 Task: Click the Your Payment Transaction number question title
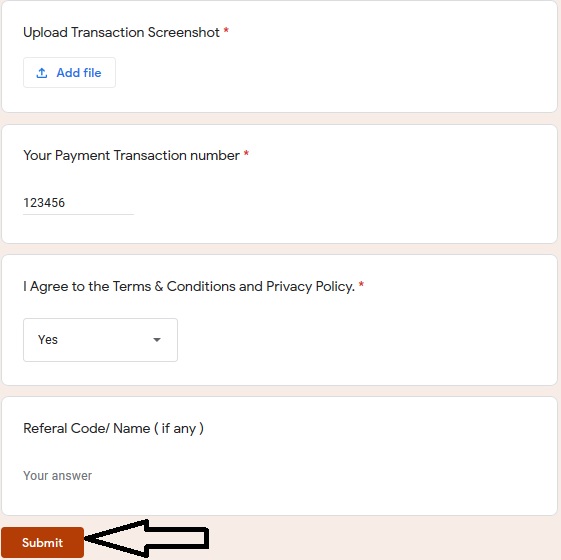coord(131,155)
